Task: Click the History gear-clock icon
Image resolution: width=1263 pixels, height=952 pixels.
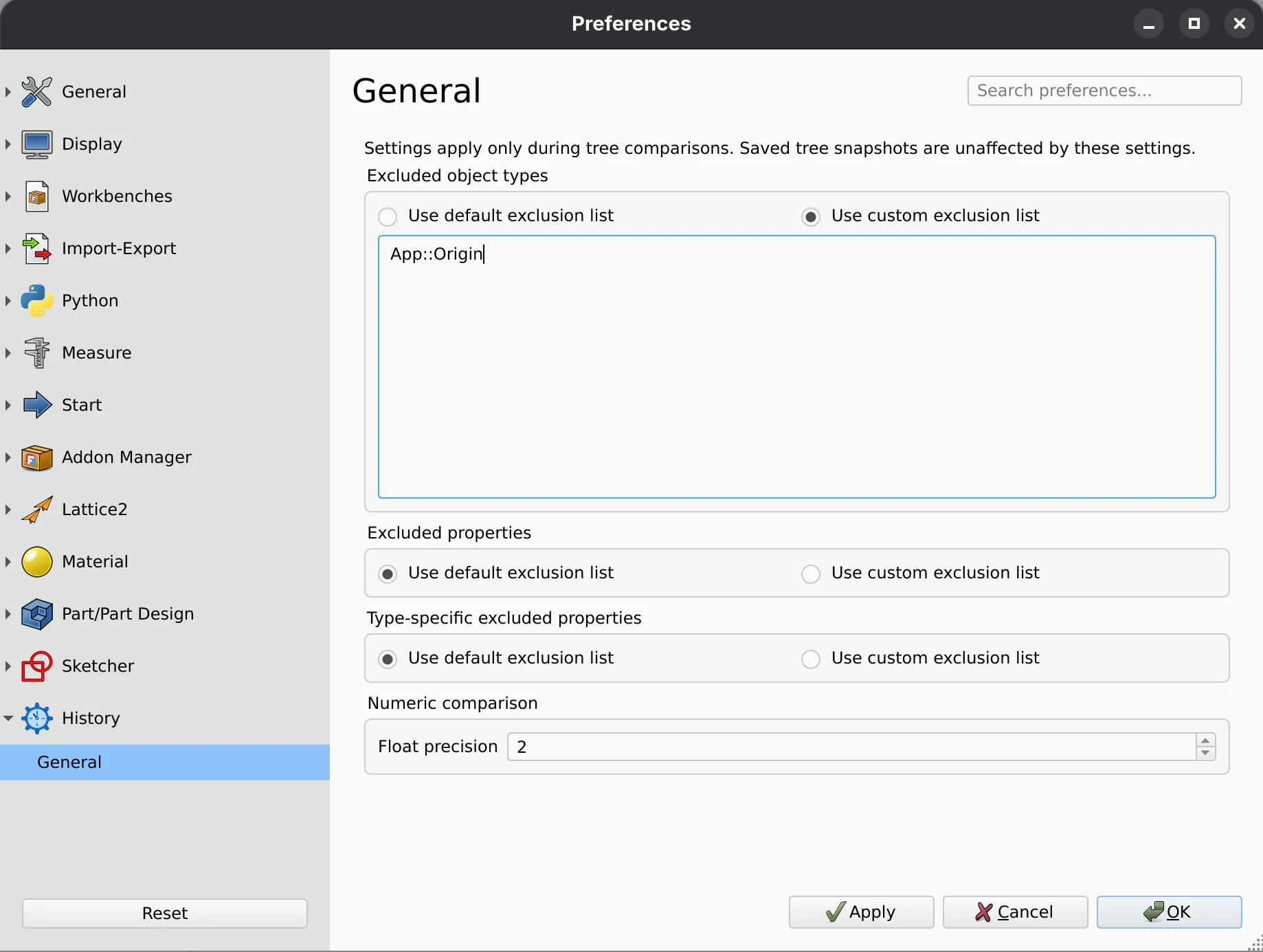Action: pos(37,718)
